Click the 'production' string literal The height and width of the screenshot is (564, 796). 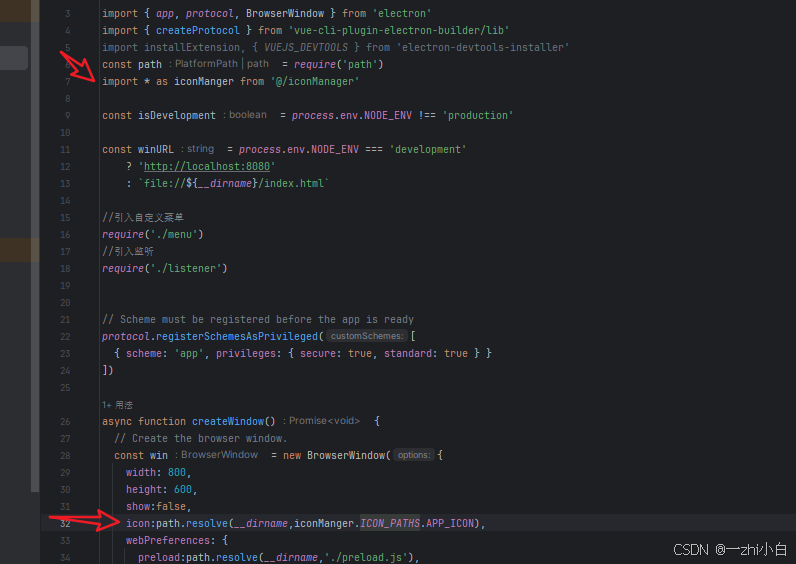click(477, 115)
